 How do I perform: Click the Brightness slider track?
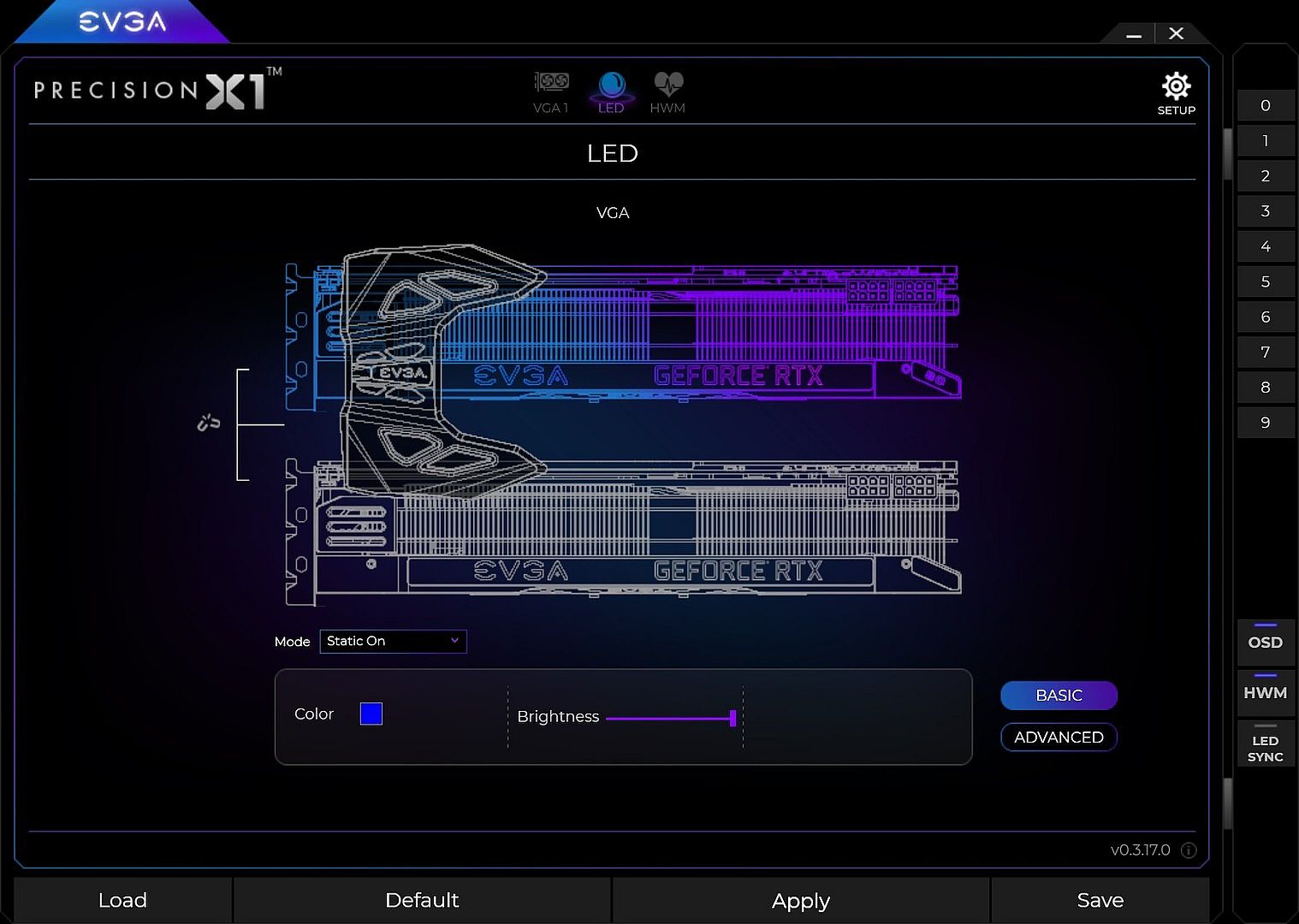pyautogui.click(x=671, y=719)
